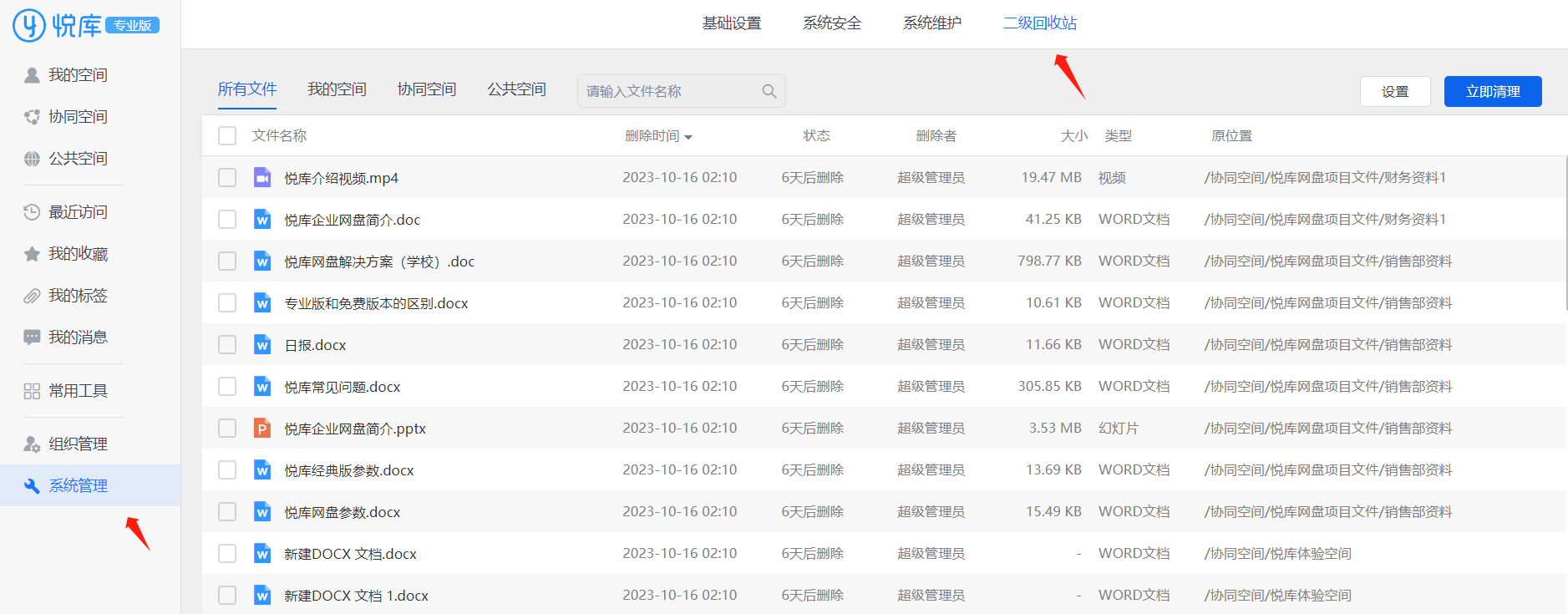Open 我的空间 sidebar person icon
1568x614 pixels.
coord(32,75)
